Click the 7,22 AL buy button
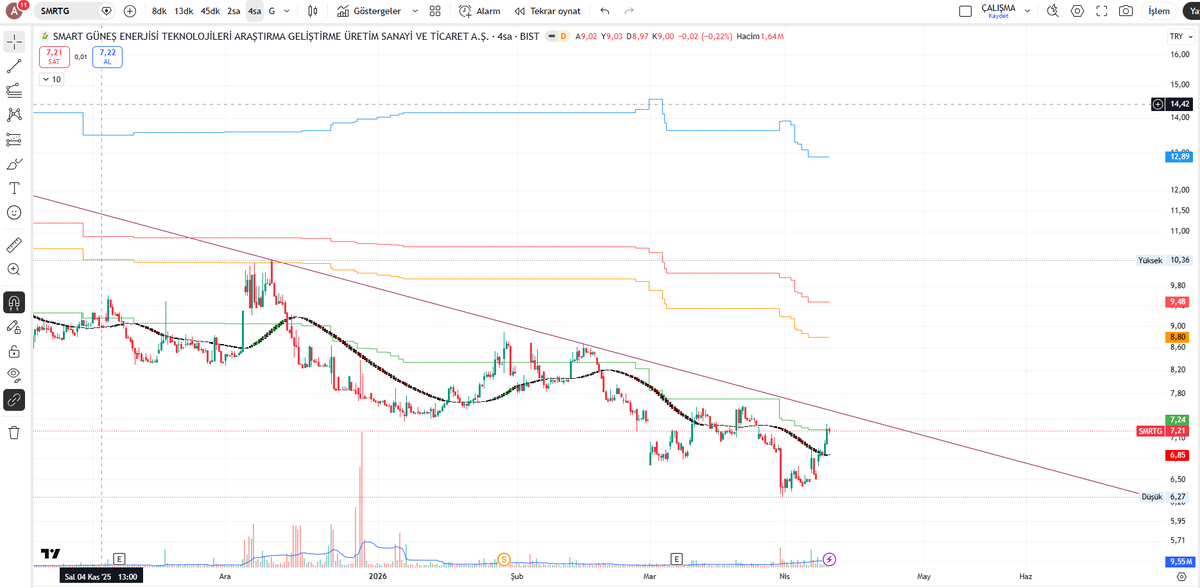 (x=107, y=56)
